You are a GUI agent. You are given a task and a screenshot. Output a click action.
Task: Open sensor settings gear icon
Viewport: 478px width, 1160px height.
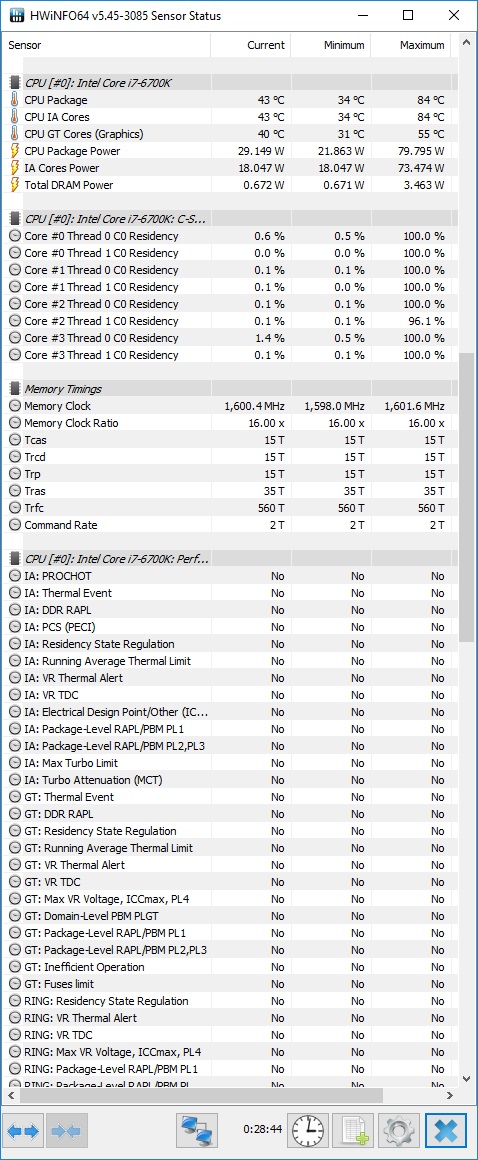398,1130
